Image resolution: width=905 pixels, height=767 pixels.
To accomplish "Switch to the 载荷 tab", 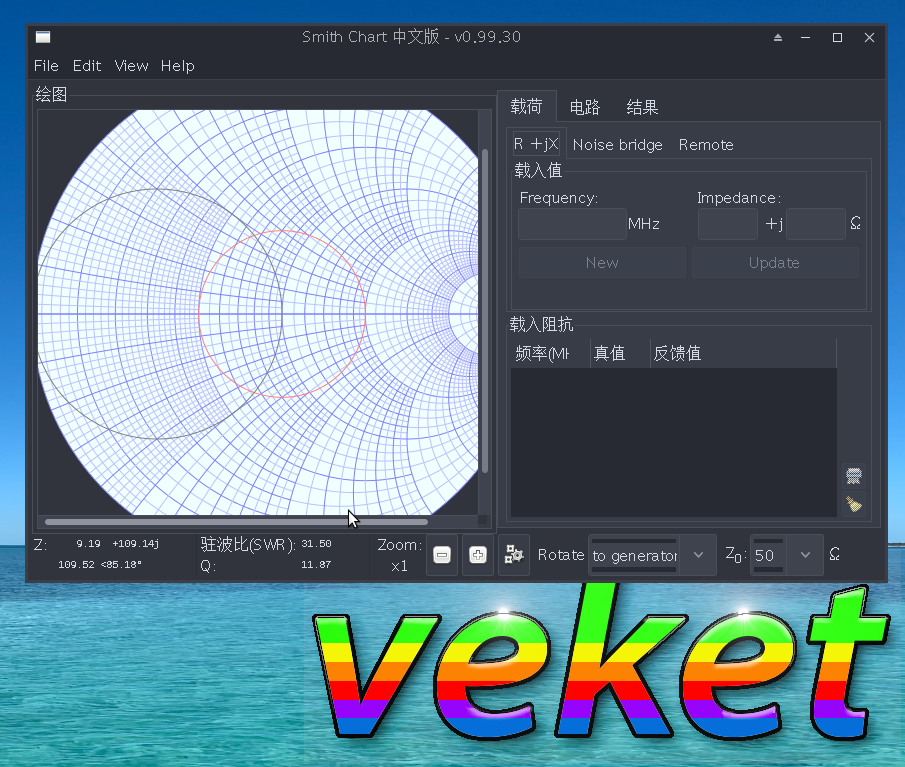I will pyautogui.click(x=526, y=107).
